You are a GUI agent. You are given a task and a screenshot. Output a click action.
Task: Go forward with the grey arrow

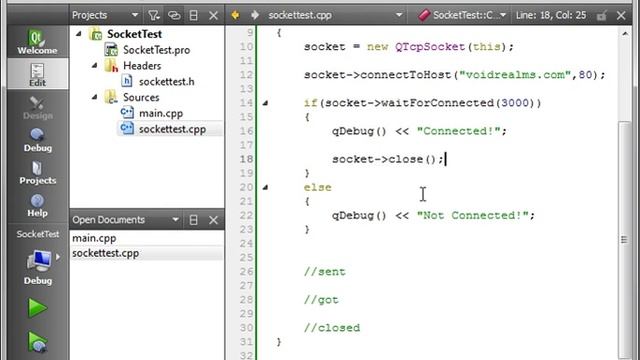pyautogui.click(x=255, y=15)
